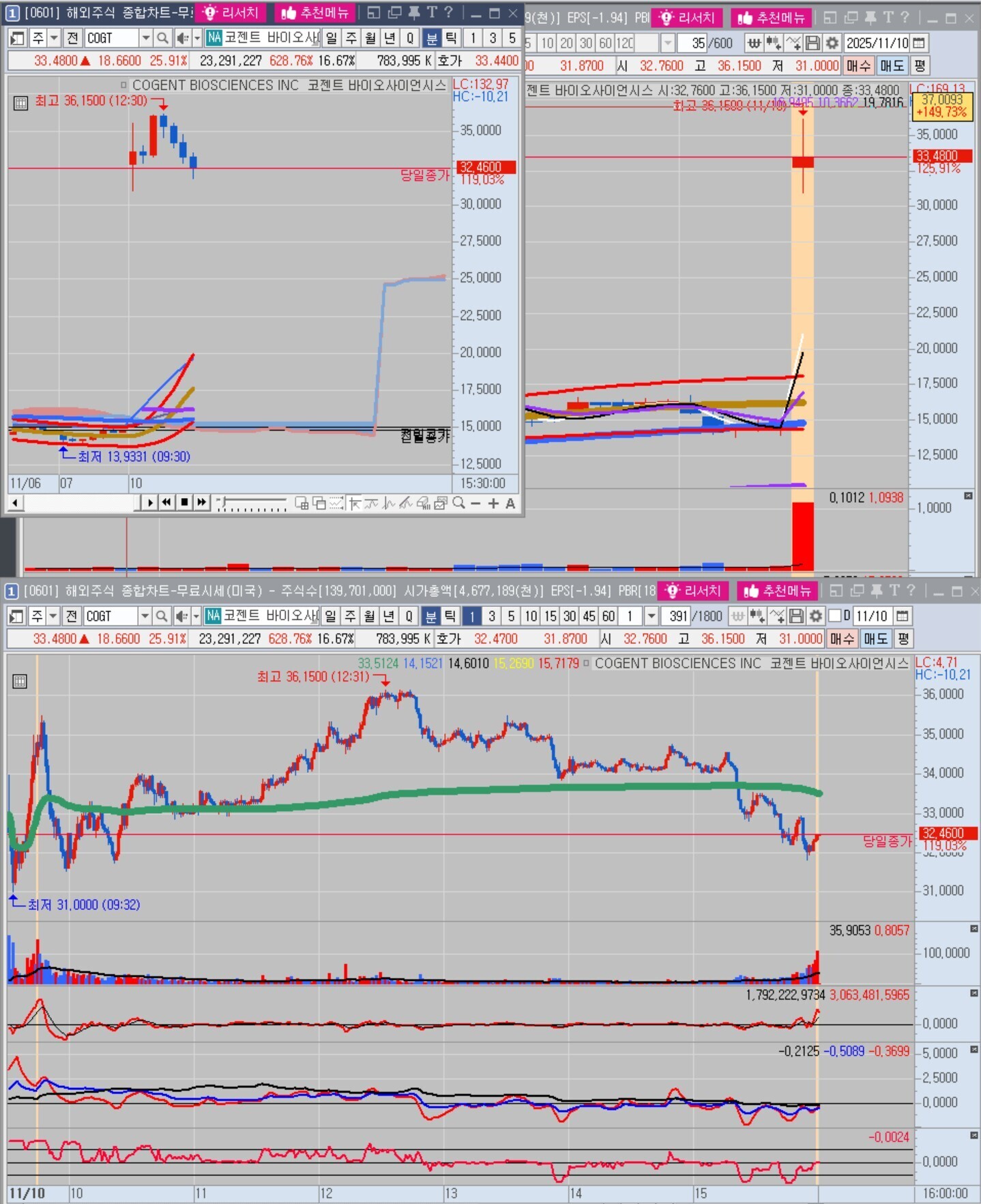The width and height of the screenshot is (981, 1204).
Task: Click the 매수 (buy) button in bottom window
Action: (842, 639)
